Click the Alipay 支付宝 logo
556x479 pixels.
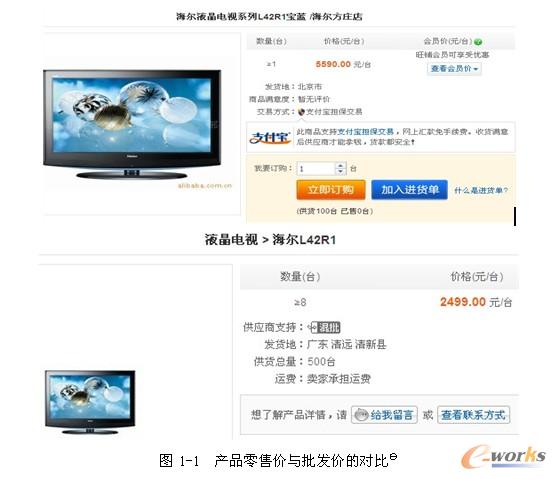point(270,137)
